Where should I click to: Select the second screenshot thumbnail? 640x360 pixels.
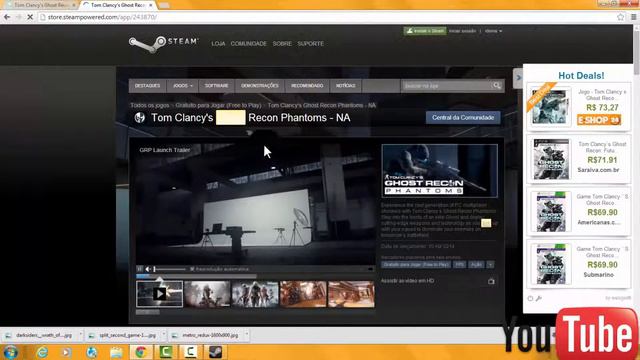click(x=207, y=294)
